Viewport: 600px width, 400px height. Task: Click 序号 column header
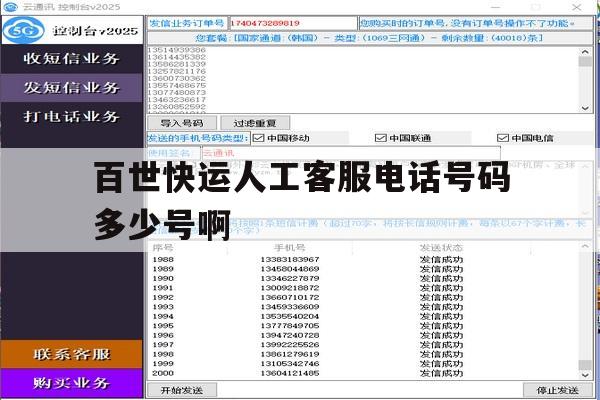pos(163,248)
